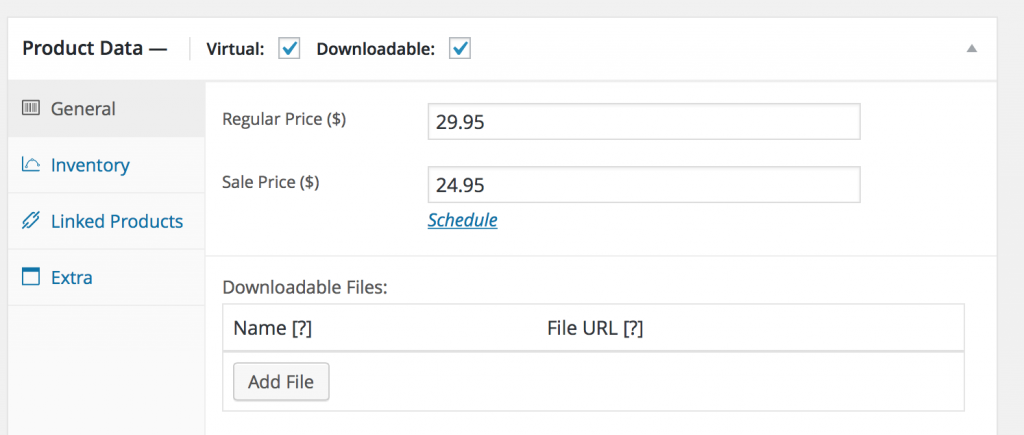Screen dimensions: 1024x435
Task: Click the Add File button
Action: click(281, 381)
